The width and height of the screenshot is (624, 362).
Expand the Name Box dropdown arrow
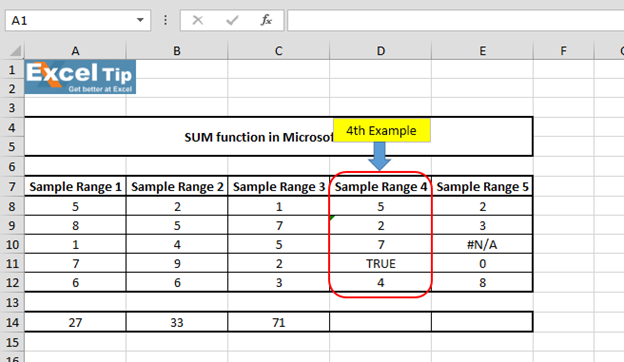click(x=140, y=20)
